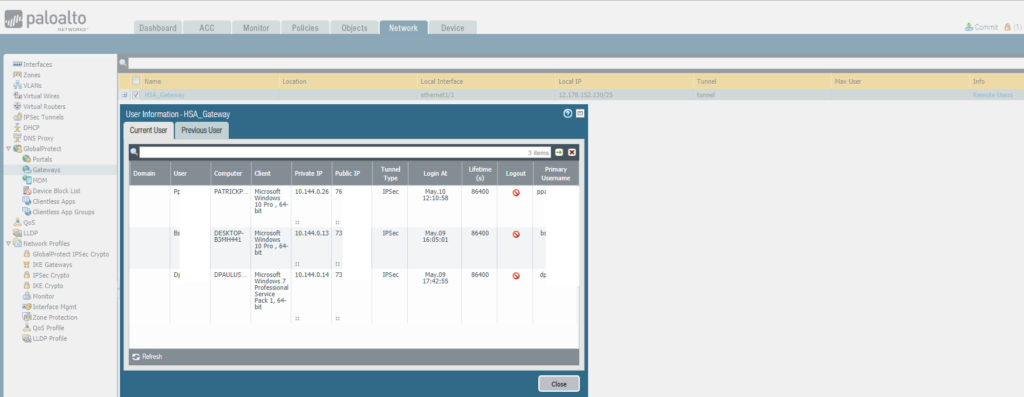Click logout icon for DPAULUS computer row
1024x397 pixels.
516,276
